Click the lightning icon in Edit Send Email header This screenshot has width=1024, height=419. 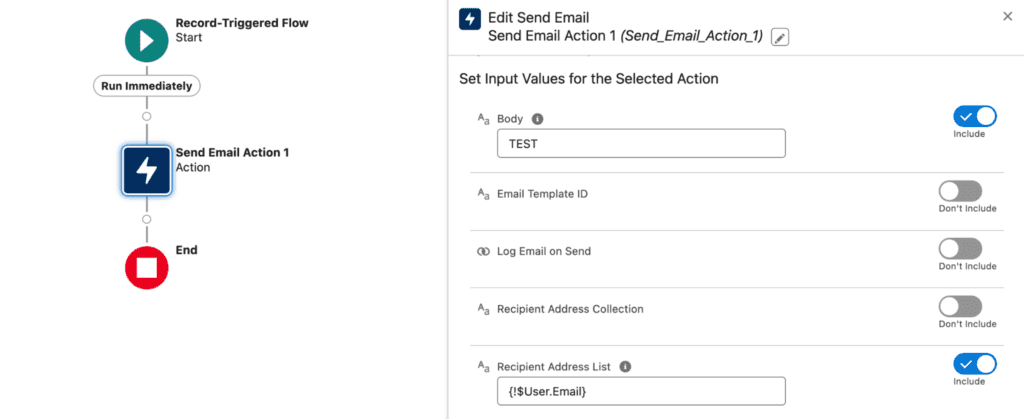pyautogui.click(x=469, y=20)
